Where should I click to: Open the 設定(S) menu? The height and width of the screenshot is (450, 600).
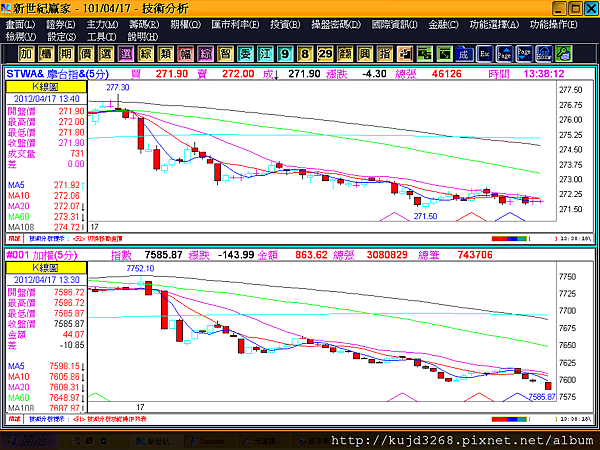coord(62,37)
